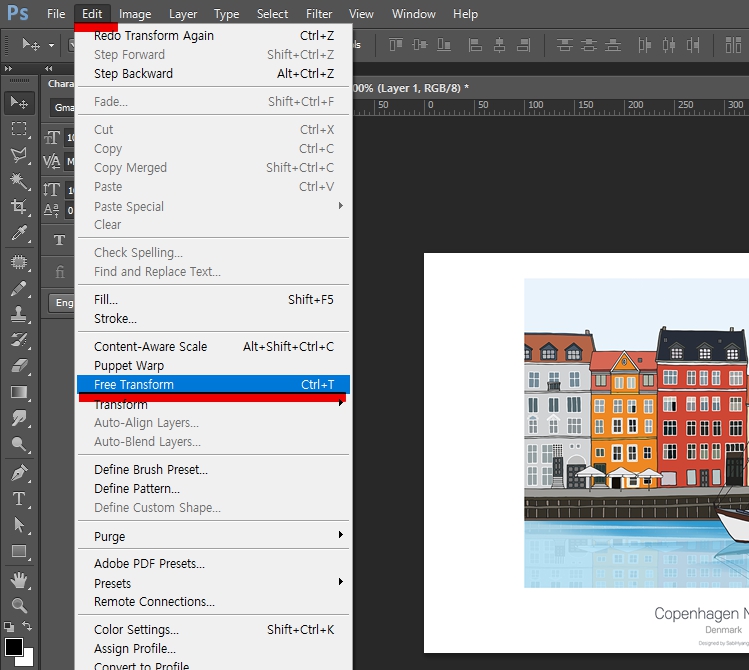This screenshot has width=749, height=670.
Task: Expand the Presets submenu
Action: coord(340,582)
